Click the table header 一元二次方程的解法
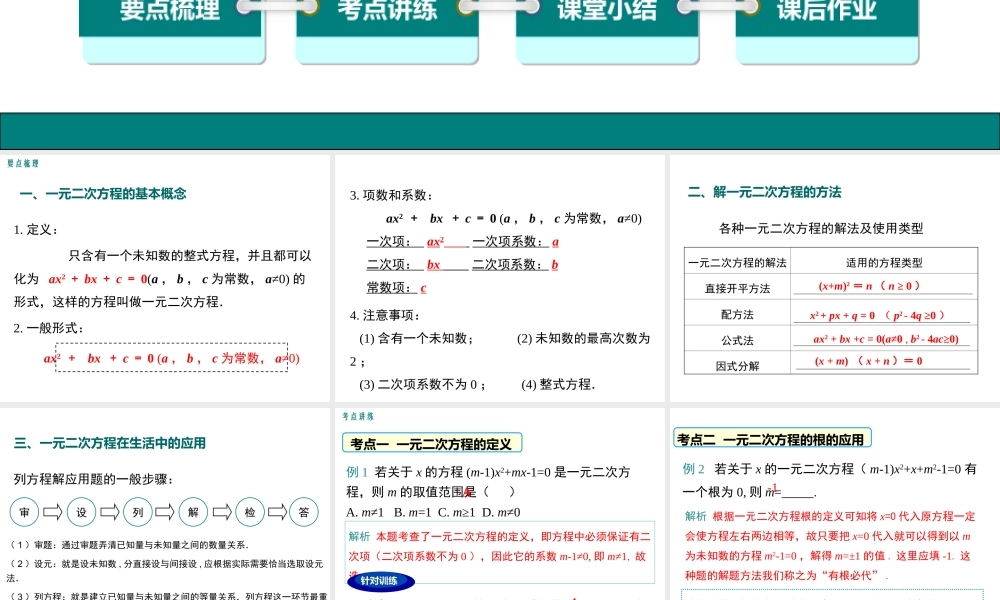1000x600 pixels. pyautogui.click(x=737, y=262)
